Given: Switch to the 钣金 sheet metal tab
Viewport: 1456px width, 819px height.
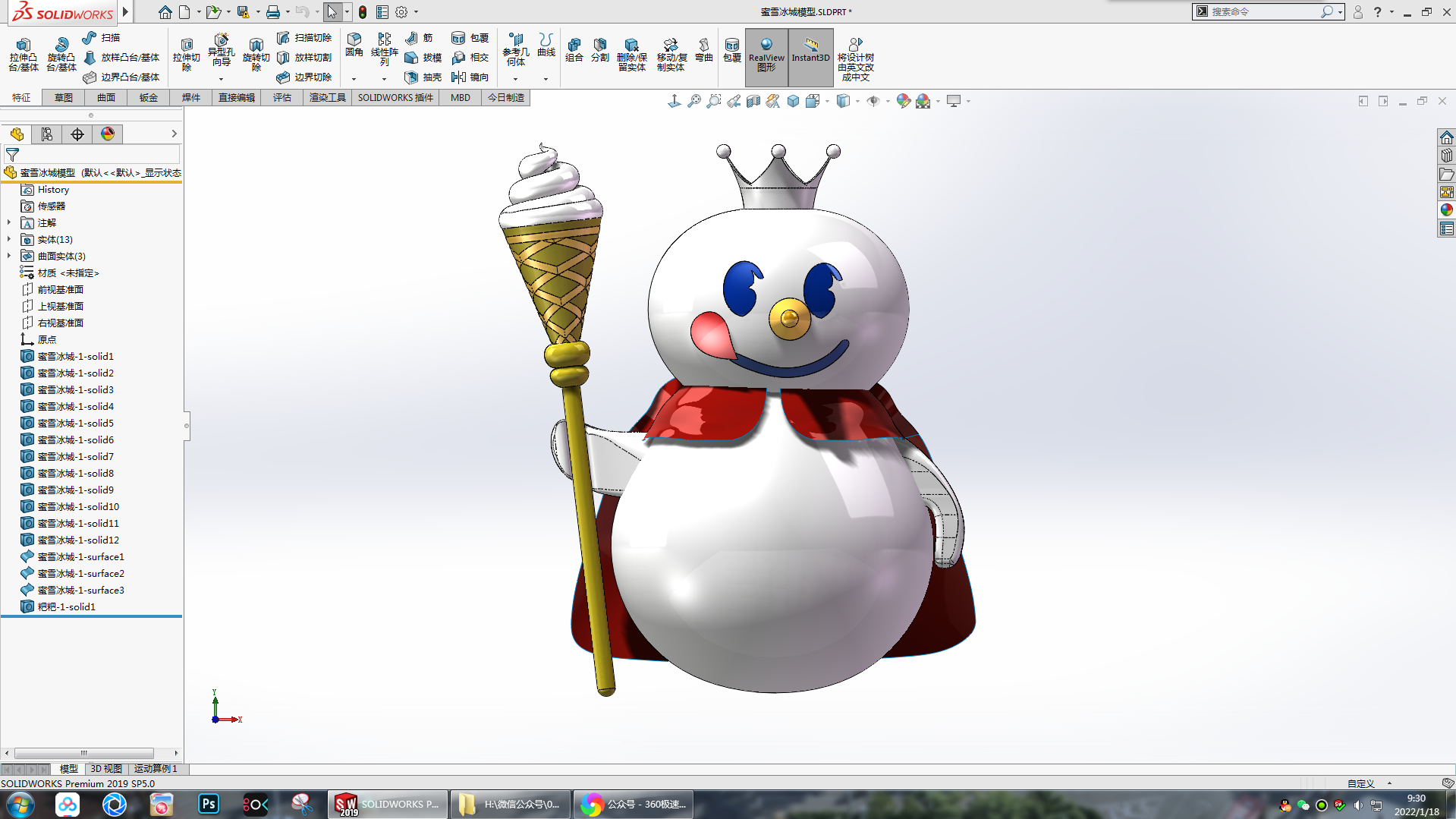Looking at the screenshot, I should [149, 98].
